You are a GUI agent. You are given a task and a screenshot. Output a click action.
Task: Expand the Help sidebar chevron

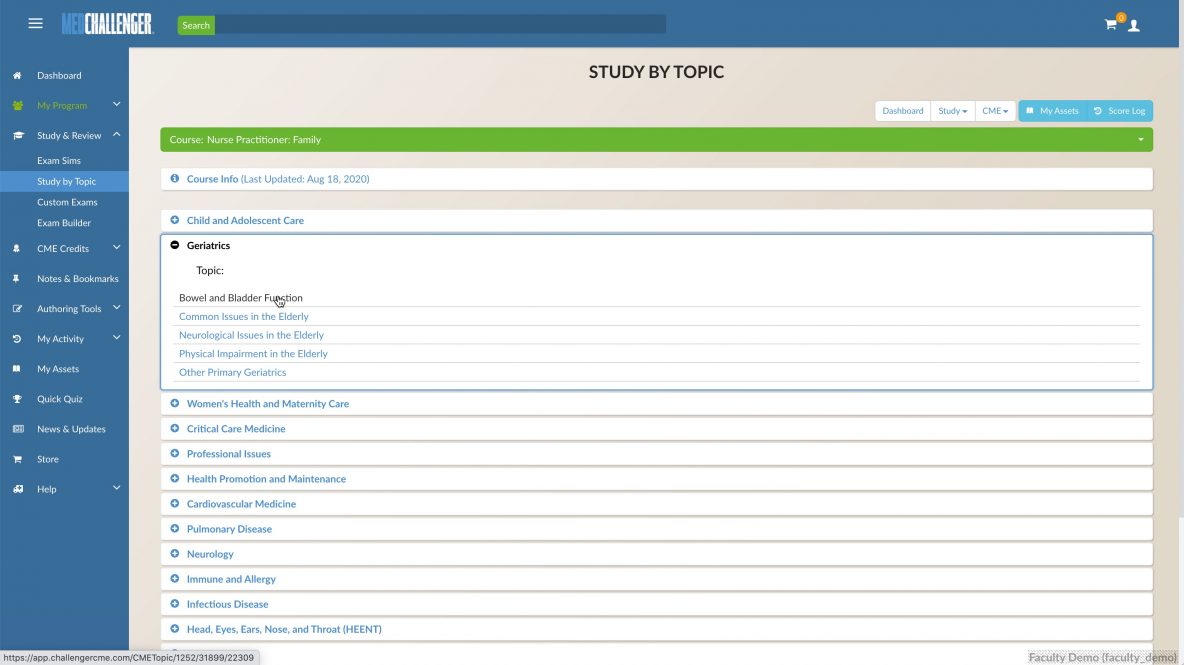[116, 488]
